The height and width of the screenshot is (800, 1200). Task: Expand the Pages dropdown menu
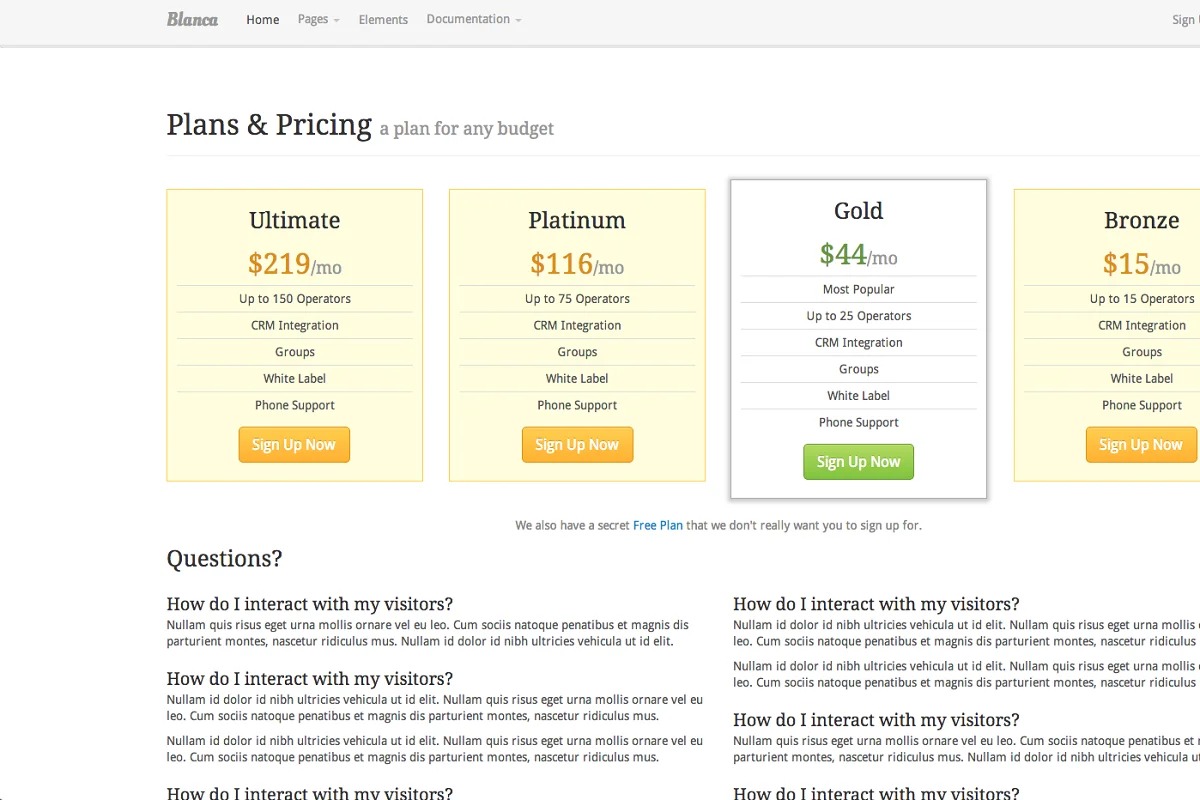coord(318,20)
